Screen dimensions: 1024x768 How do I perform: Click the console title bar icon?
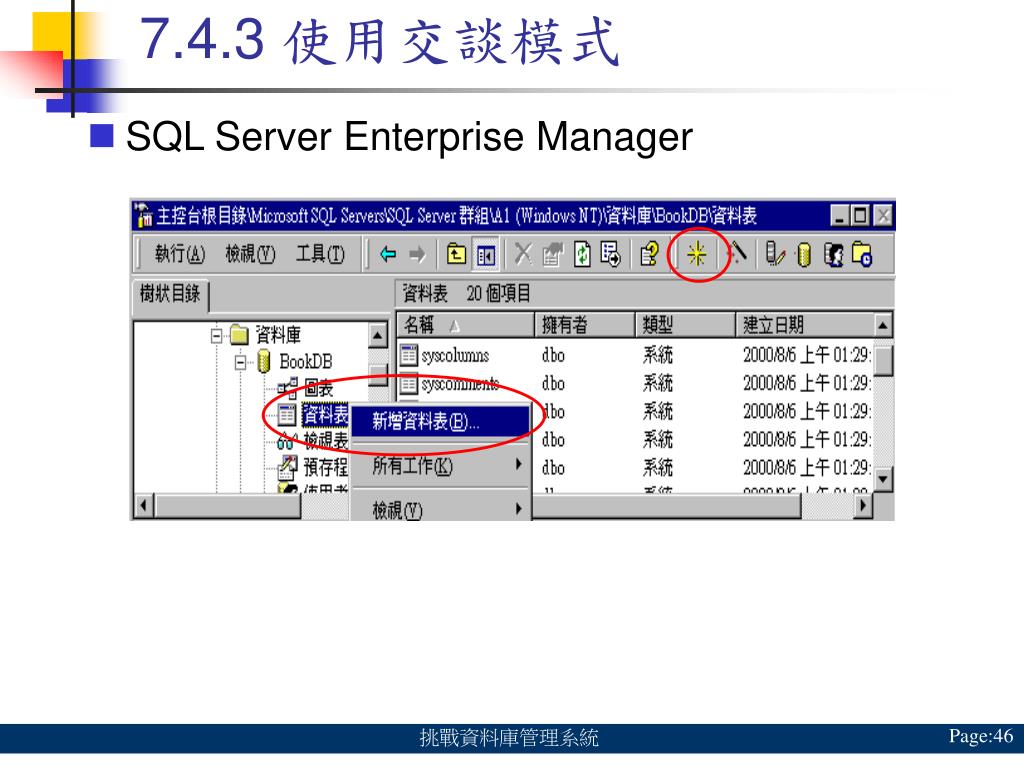click(143, 216)
